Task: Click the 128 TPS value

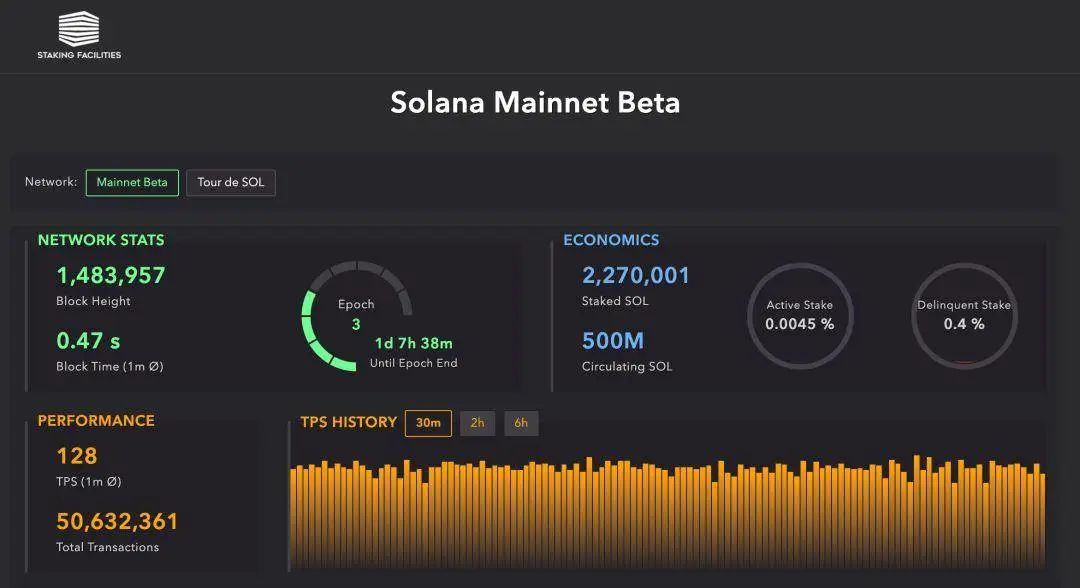Action: pyautogui.click(x=77, y=456)
